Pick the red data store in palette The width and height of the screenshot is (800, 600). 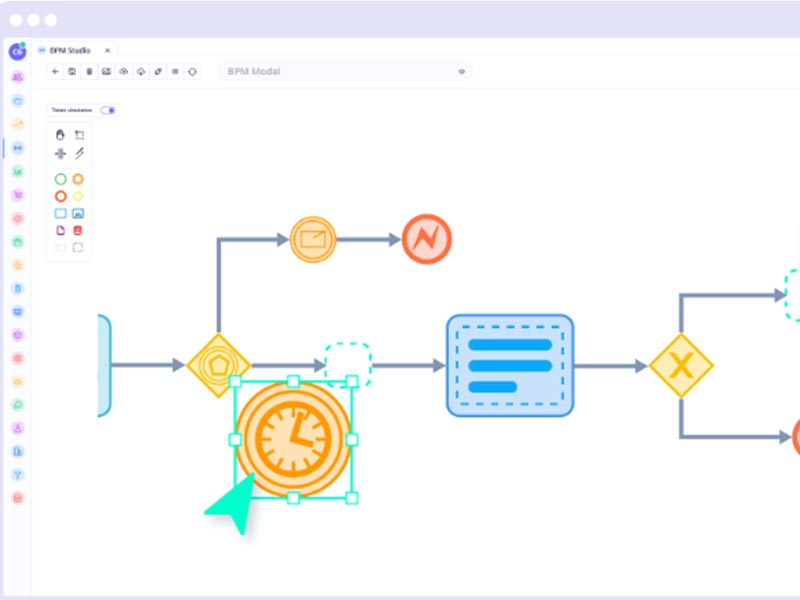pyautogui.click(x=78, y=231)
